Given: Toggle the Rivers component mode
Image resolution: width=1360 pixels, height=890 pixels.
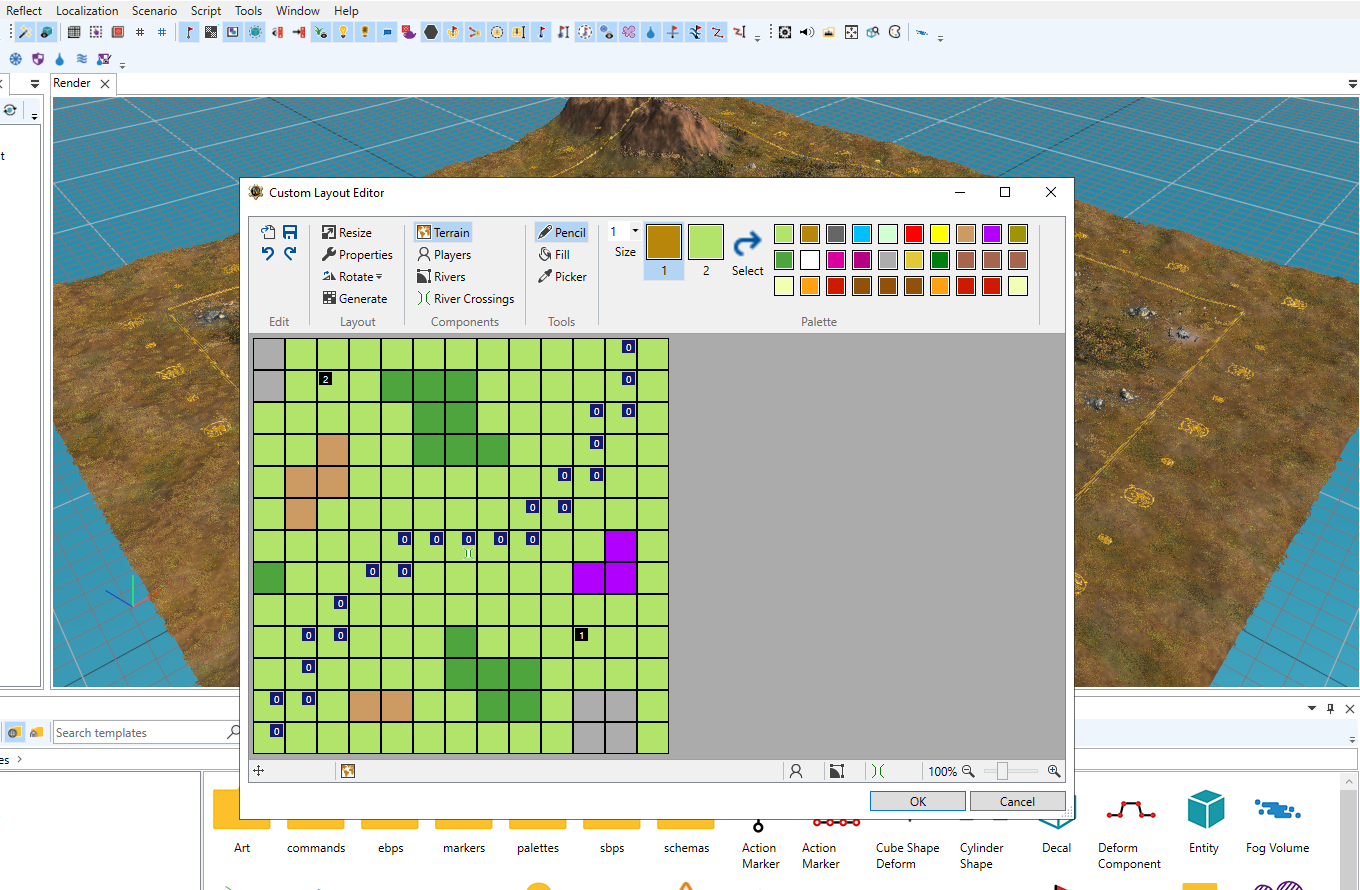Looking at the screenshot, I should click(441, 276).
